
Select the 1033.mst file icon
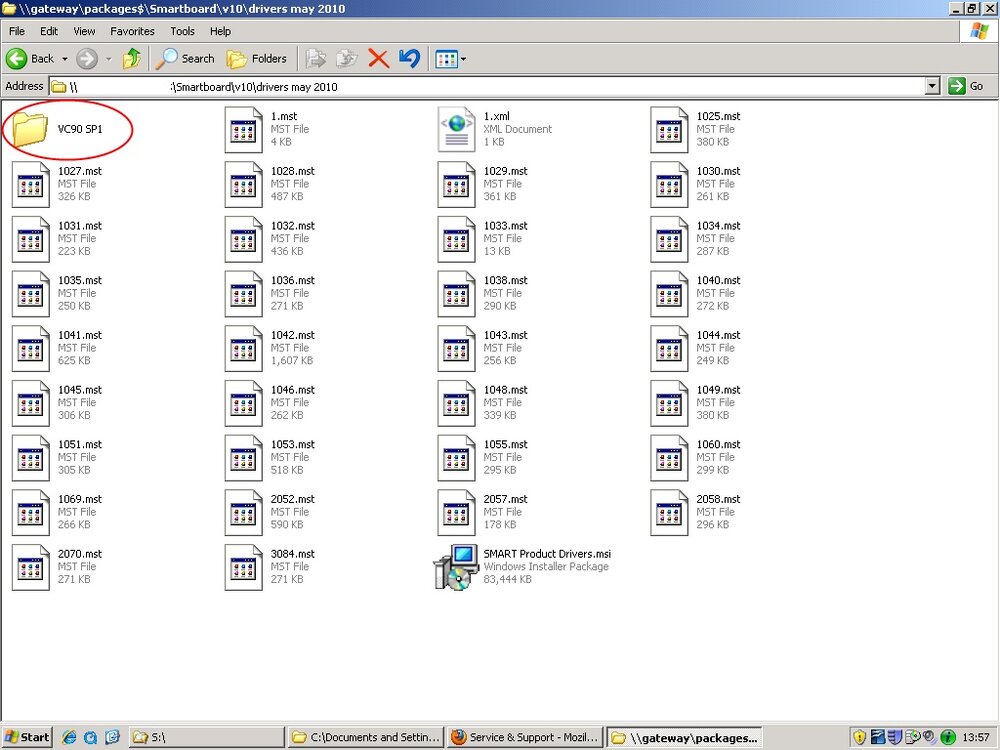click(x=456, y=240)
